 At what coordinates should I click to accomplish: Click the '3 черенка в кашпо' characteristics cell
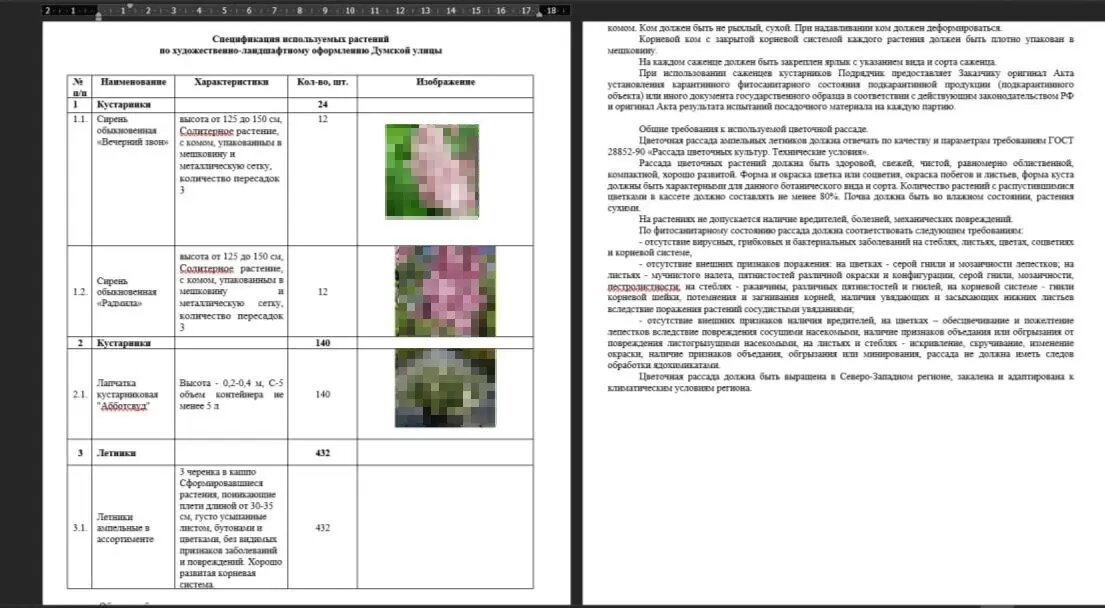pyautogui.click(x=230, y=528)
